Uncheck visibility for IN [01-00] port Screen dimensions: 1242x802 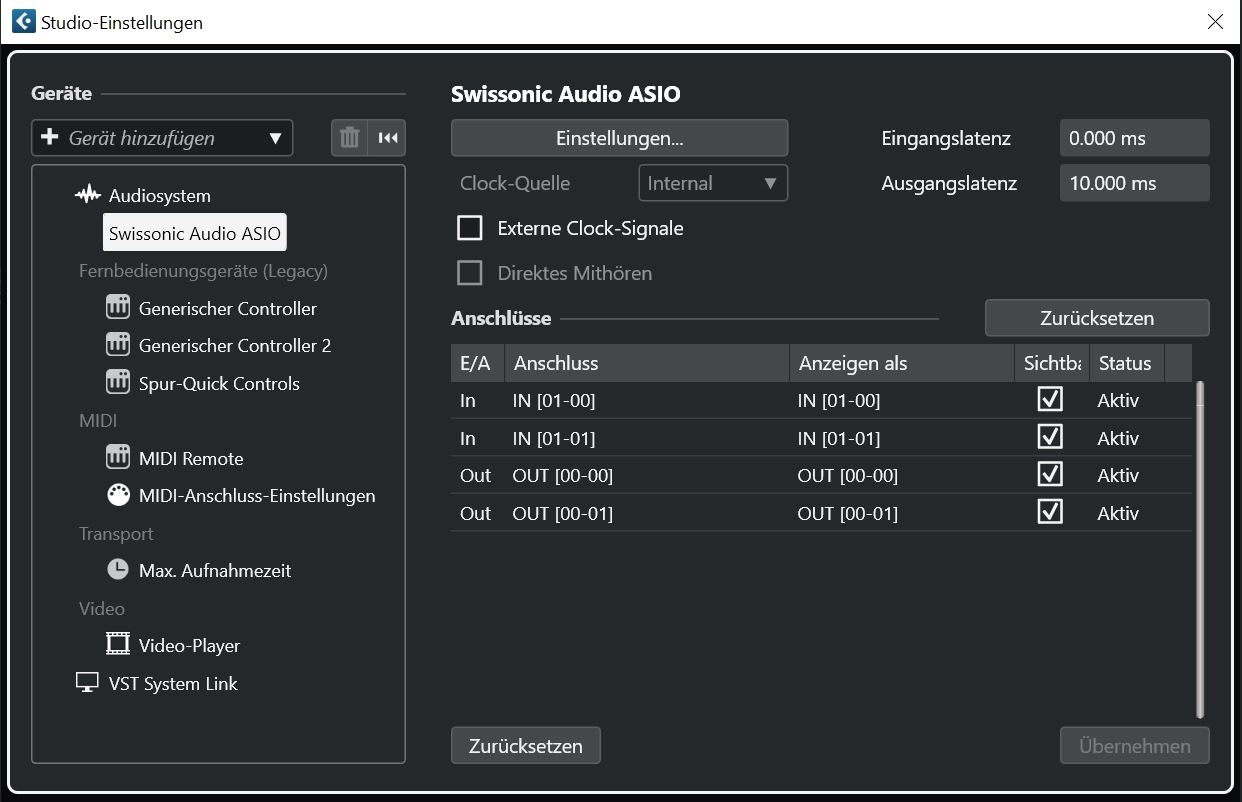point(1050,400)
